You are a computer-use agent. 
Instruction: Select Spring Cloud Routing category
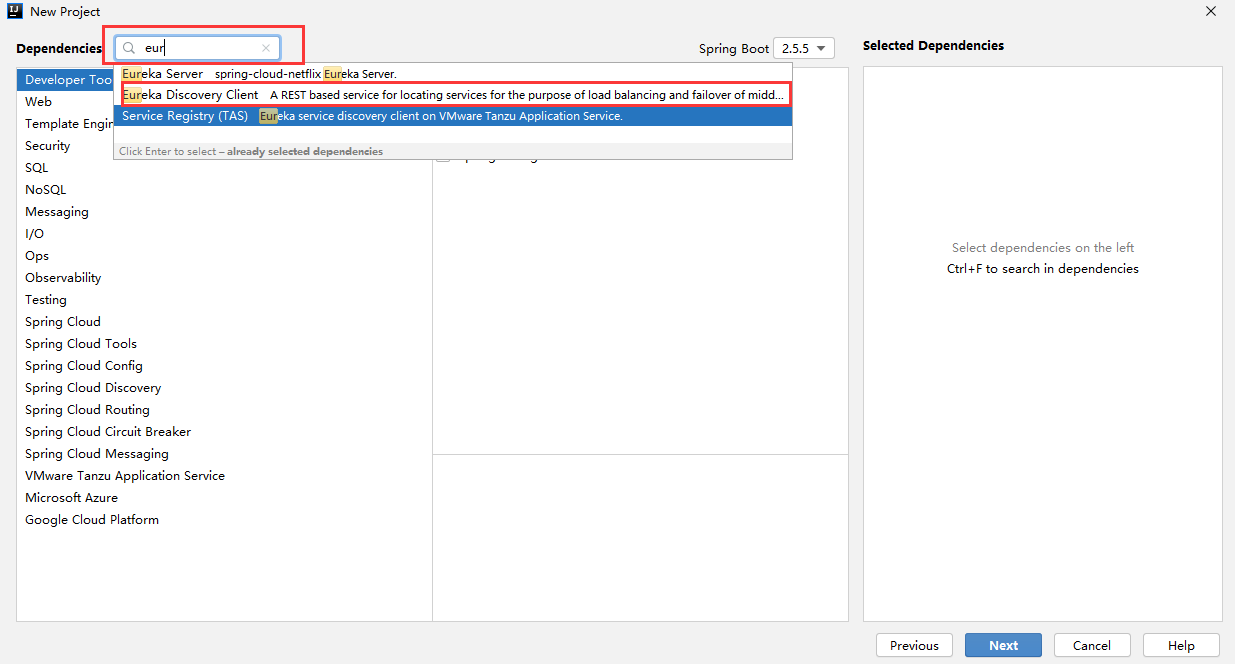[224, 410]
